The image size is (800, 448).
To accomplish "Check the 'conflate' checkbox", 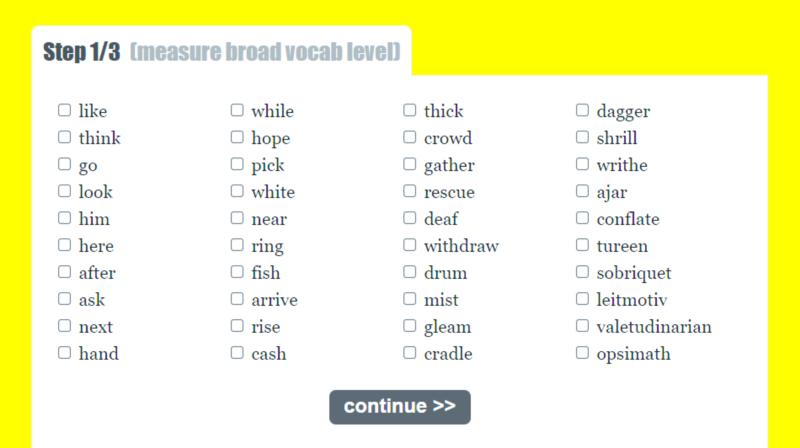I will [x=582, y=218].
